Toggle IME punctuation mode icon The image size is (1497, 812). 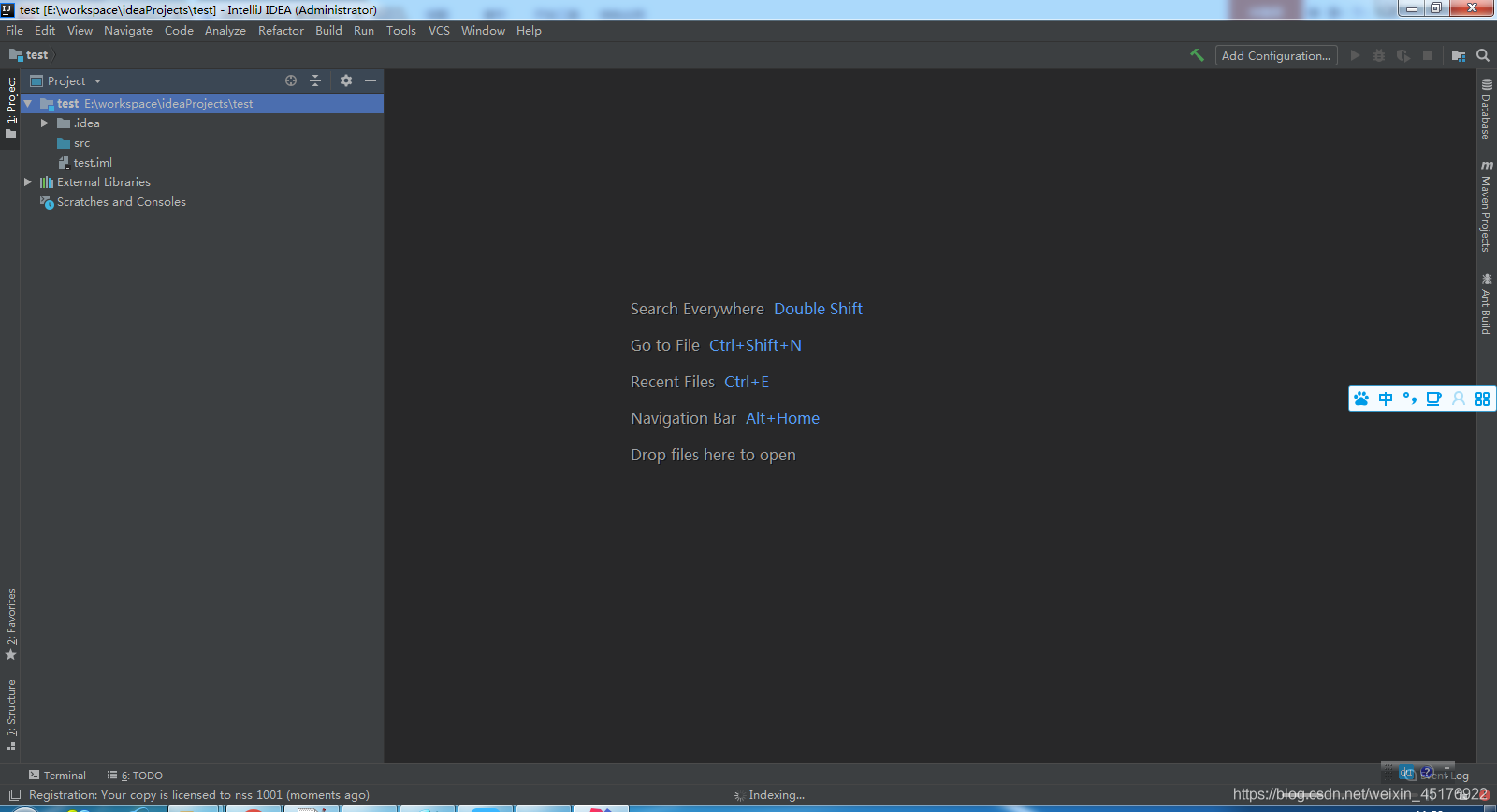pos(1410,399)
